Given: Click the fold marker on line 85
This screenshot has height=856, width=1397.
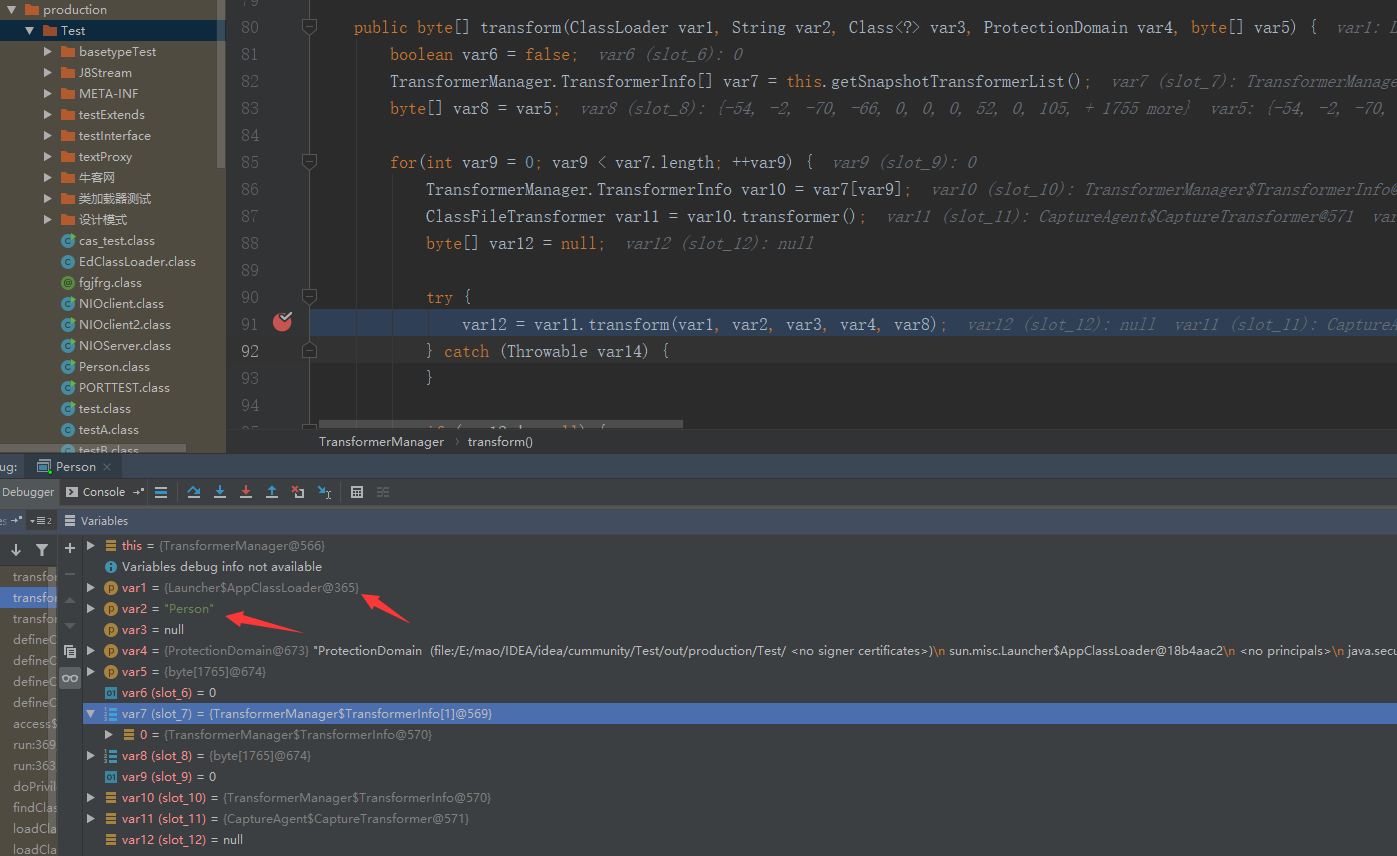Looking at the screenshot, I should tap(309, 161).
